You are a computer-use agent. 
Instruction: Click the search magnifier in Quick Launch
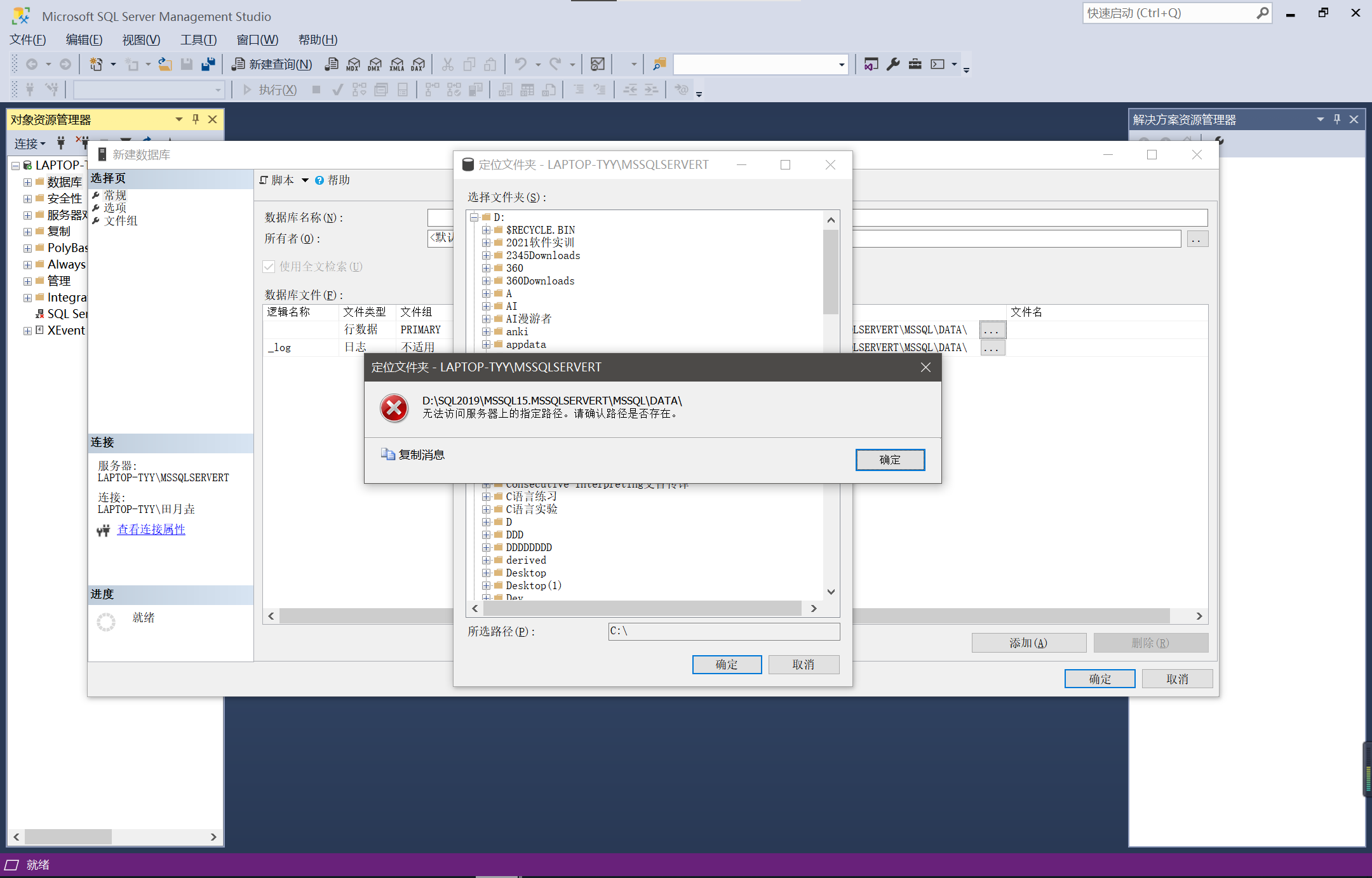(x=1263, y=13)
